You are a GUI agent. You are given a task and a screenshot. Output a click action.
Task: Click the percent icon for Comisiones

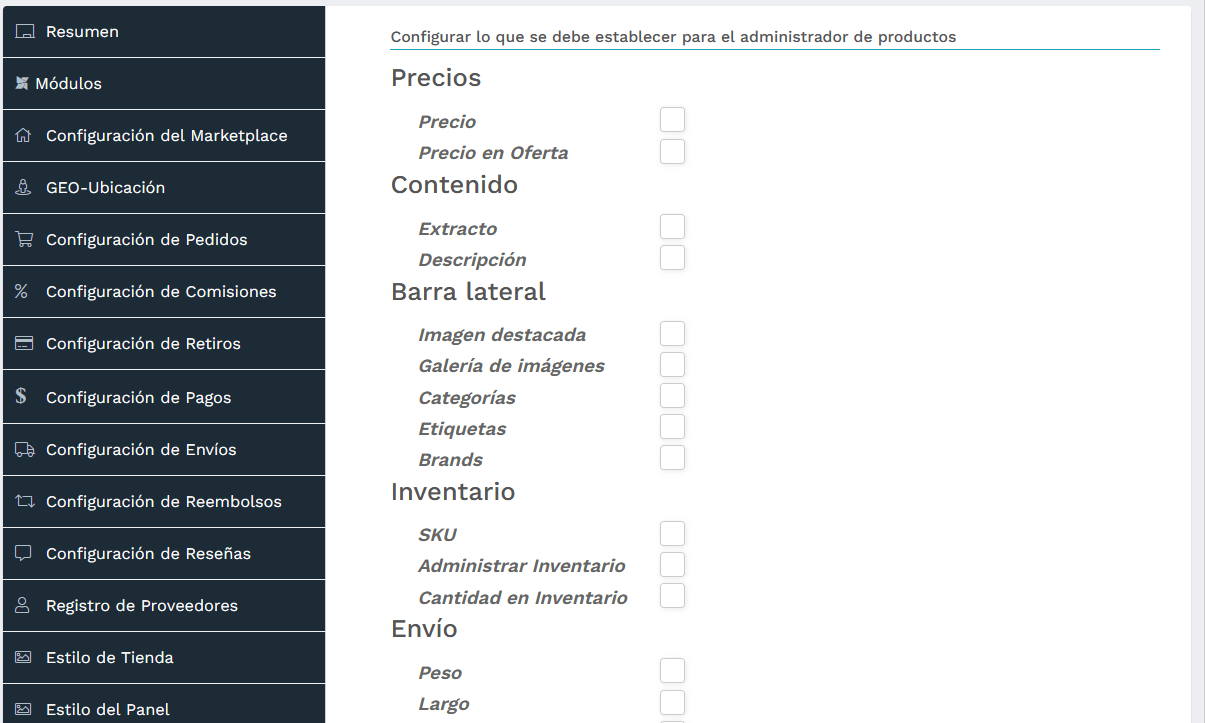click(x=23, y=291)
